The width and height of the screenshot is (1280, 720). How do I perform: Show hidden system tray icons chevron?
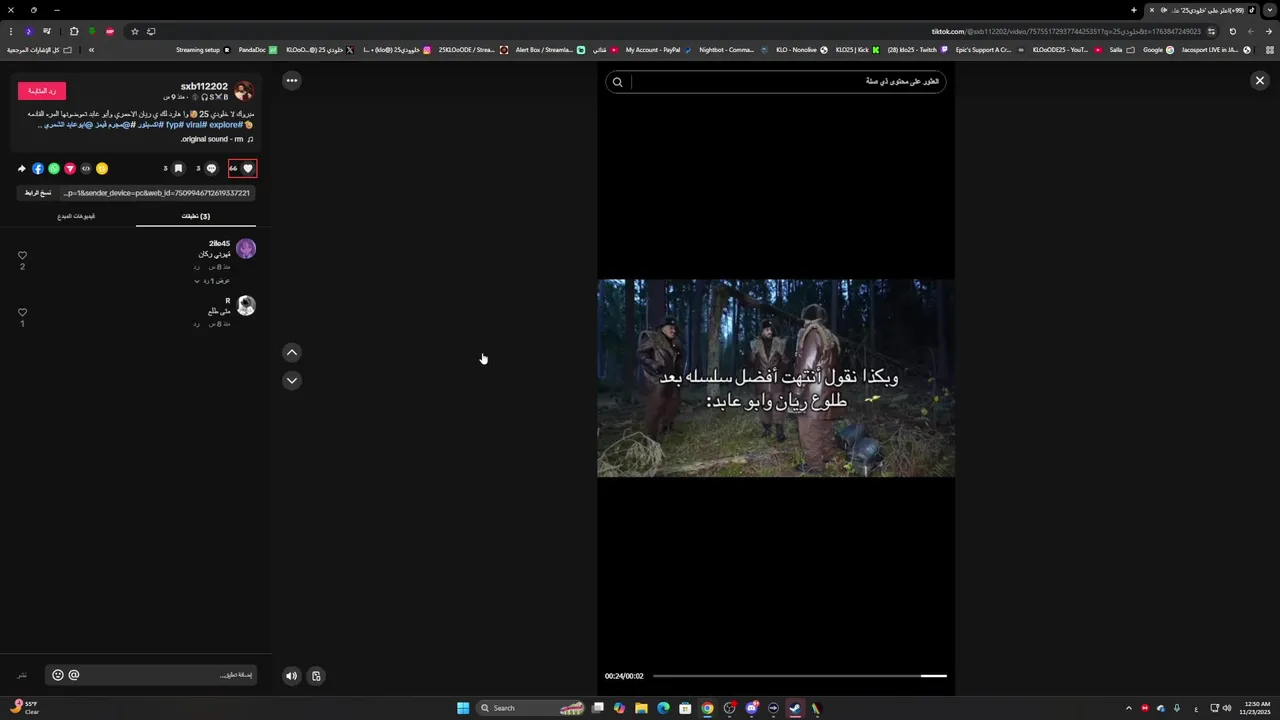point(1129,708)
